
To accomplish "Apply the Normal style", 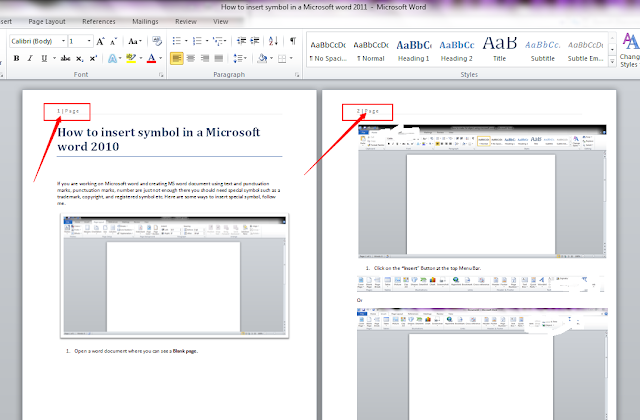I will tap(371, 50).
